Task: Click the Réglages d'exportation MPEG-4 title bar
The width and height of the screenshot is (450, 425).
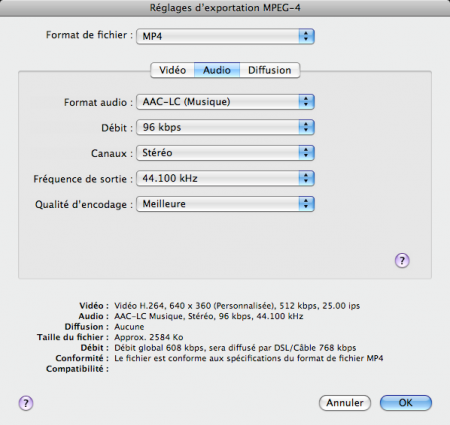Action: tap(225, 8)
